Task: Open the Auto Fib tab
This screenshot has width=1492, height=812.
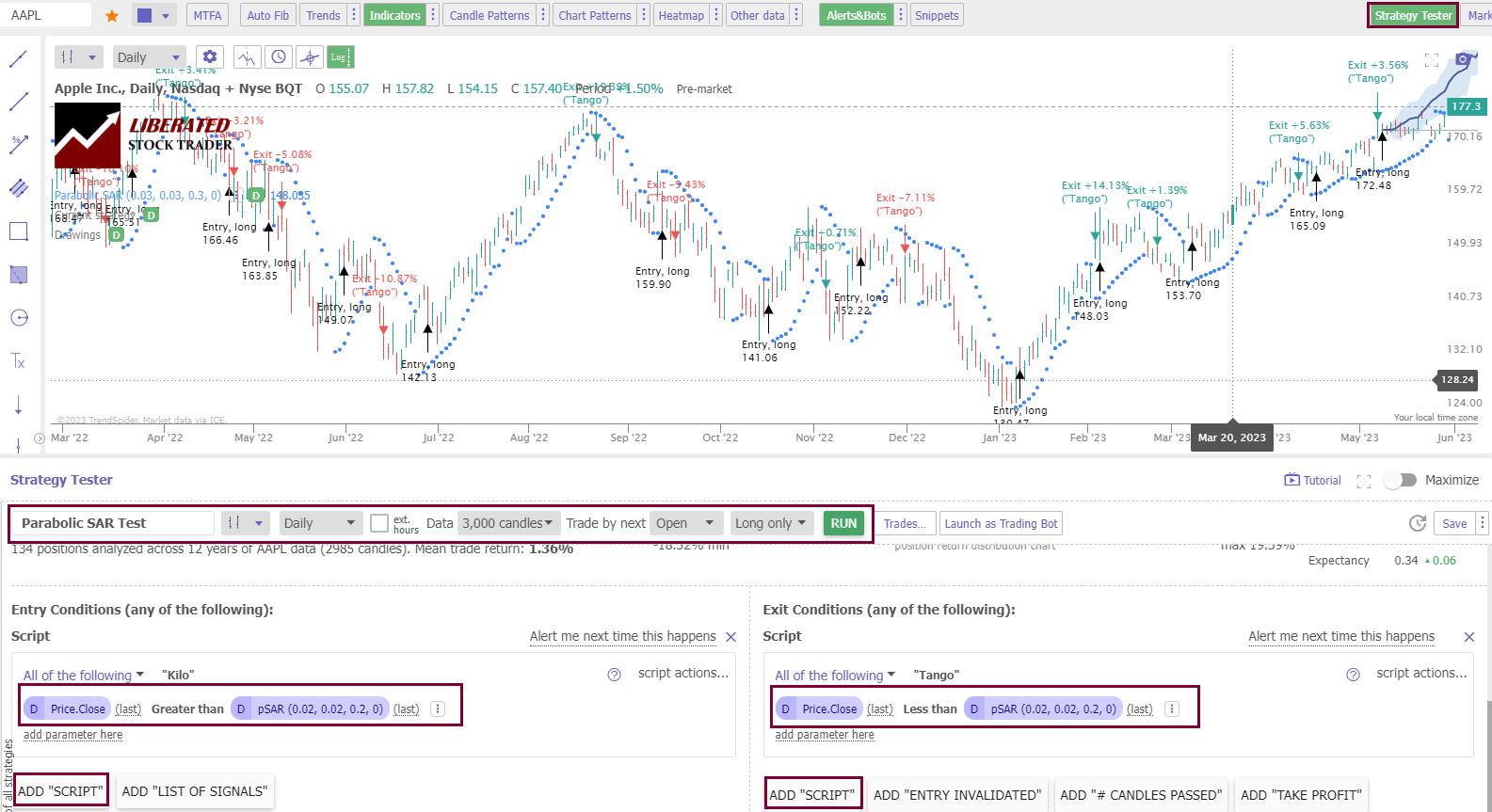Action: [x=267, y=15]
